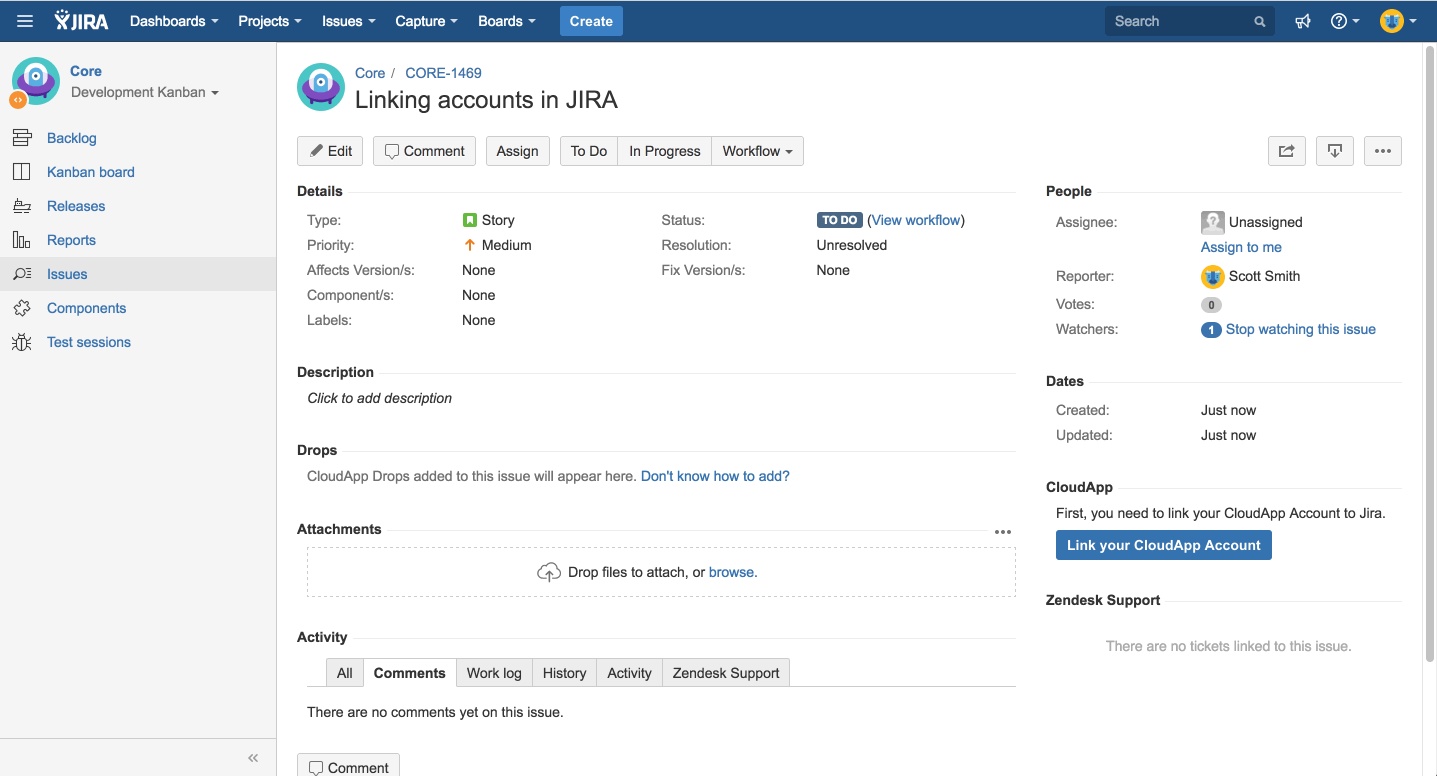Click the Unassigned avatar placeholder
1437x776 pixels.
1212,222
